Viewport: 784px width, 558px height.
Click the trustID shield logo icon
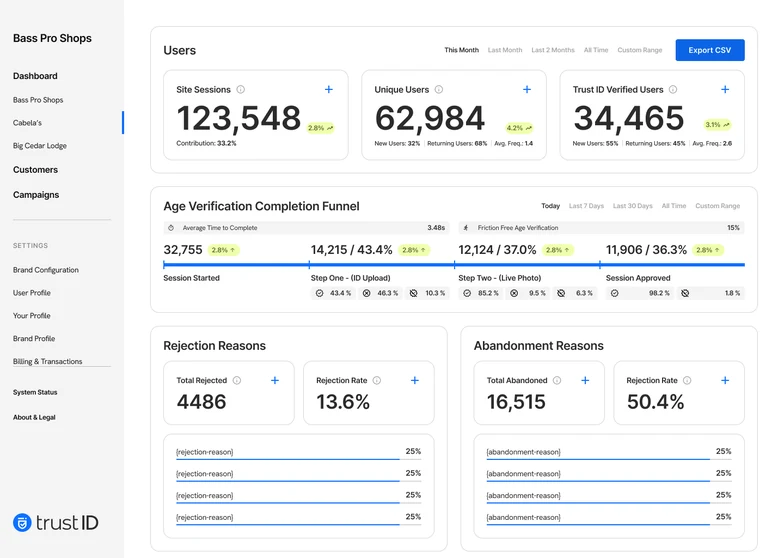click(22, 522)
